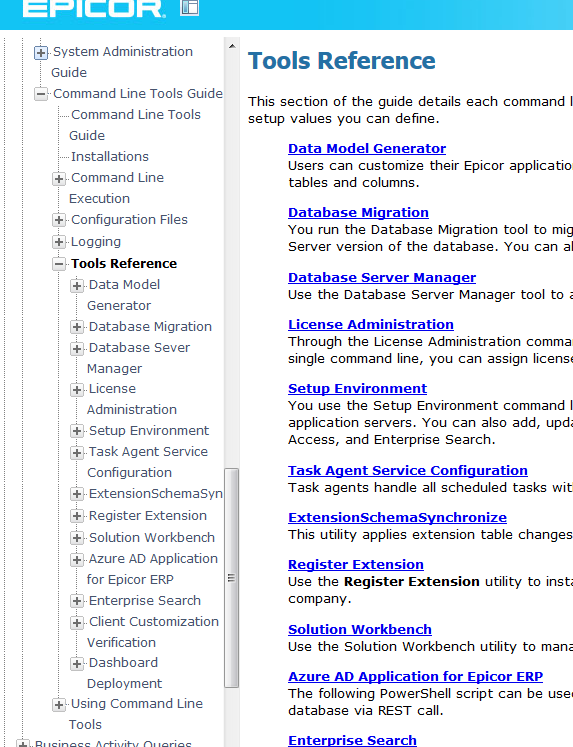The width and height of the screenshot is (573, 747).
Task: Select the bold Tools Reference tree item
Action: click(x=124, y=263)
